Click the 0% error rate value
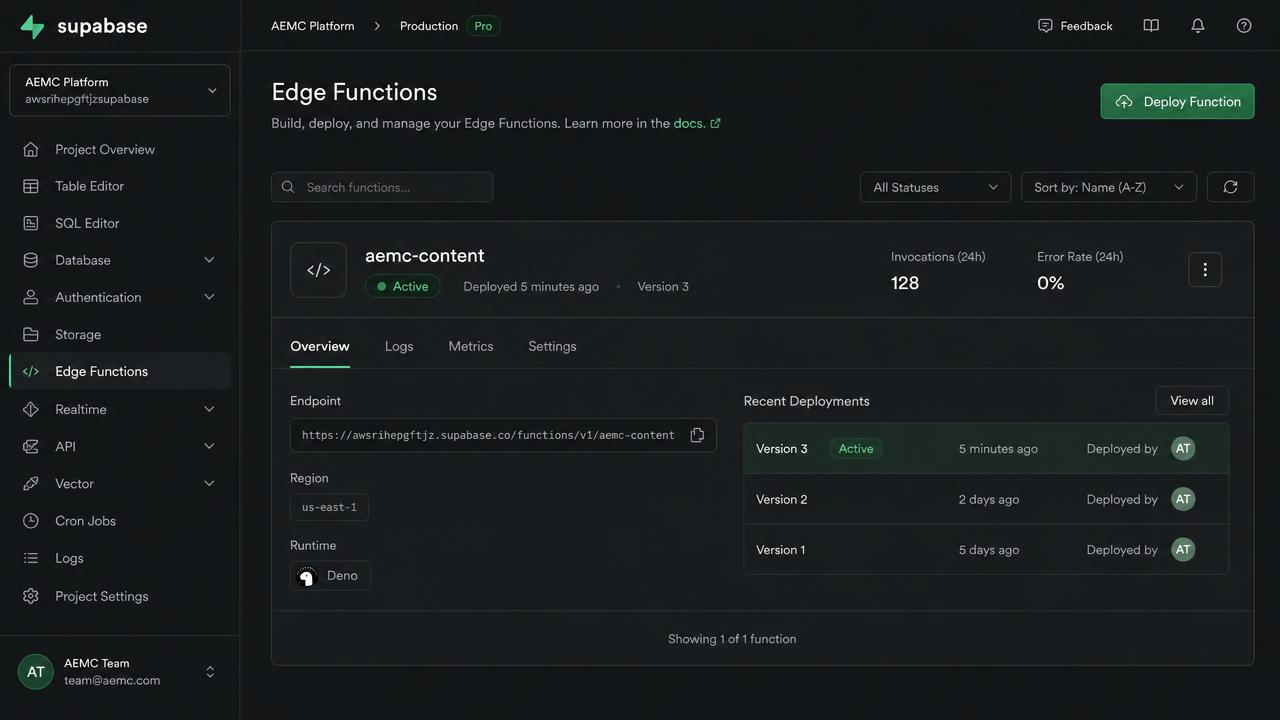The height and width of the screenshot is (720, 1280). (1050, 283)
